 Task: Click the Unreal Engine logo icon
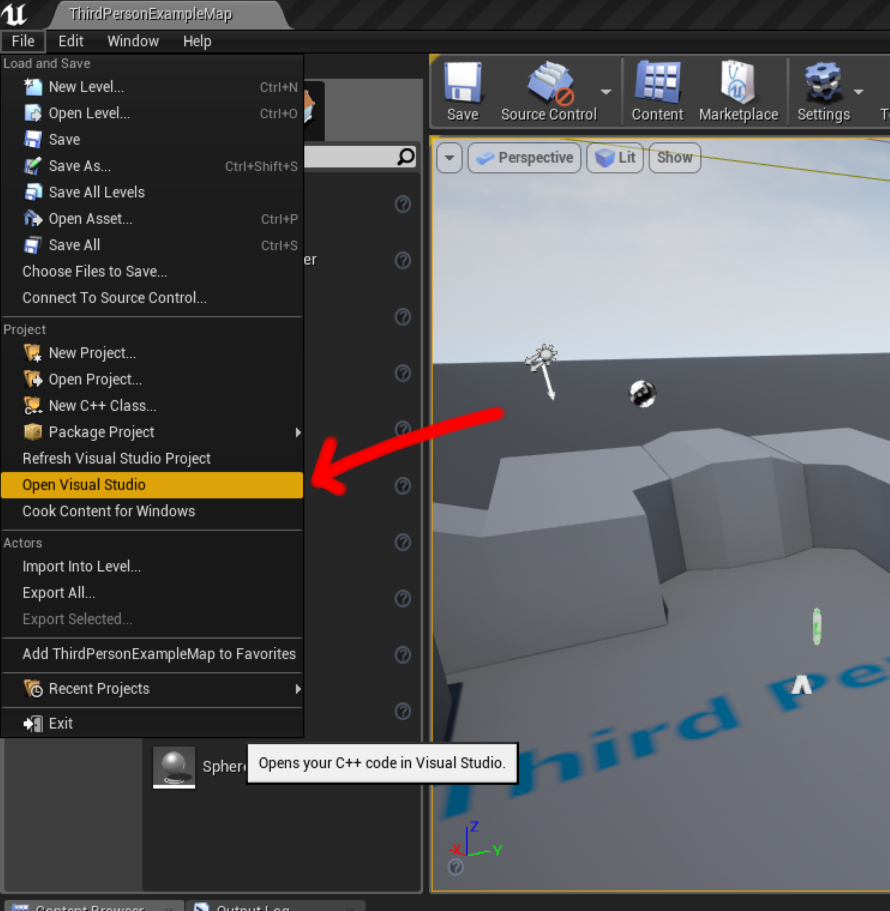tap(16, 14)
